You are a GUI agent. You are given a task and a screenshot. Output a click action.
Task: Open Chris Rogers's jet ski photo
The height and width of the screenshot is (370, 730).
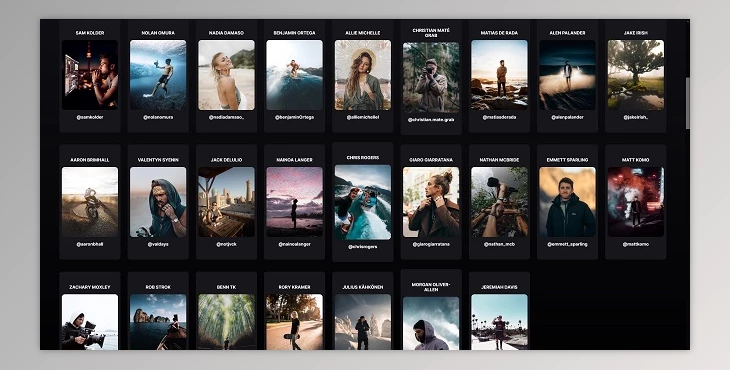tap(363, 202)
